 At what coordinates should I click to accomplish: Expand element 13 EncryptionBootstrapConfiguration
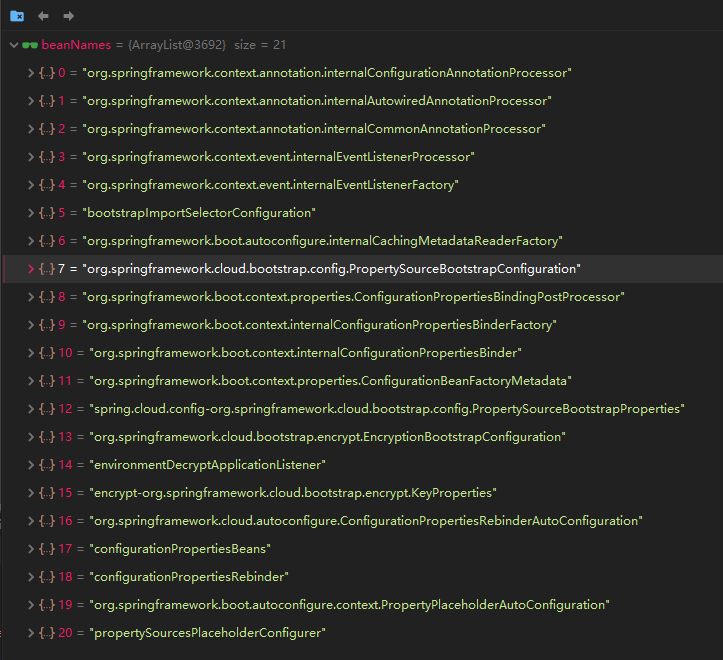(30, 437)
